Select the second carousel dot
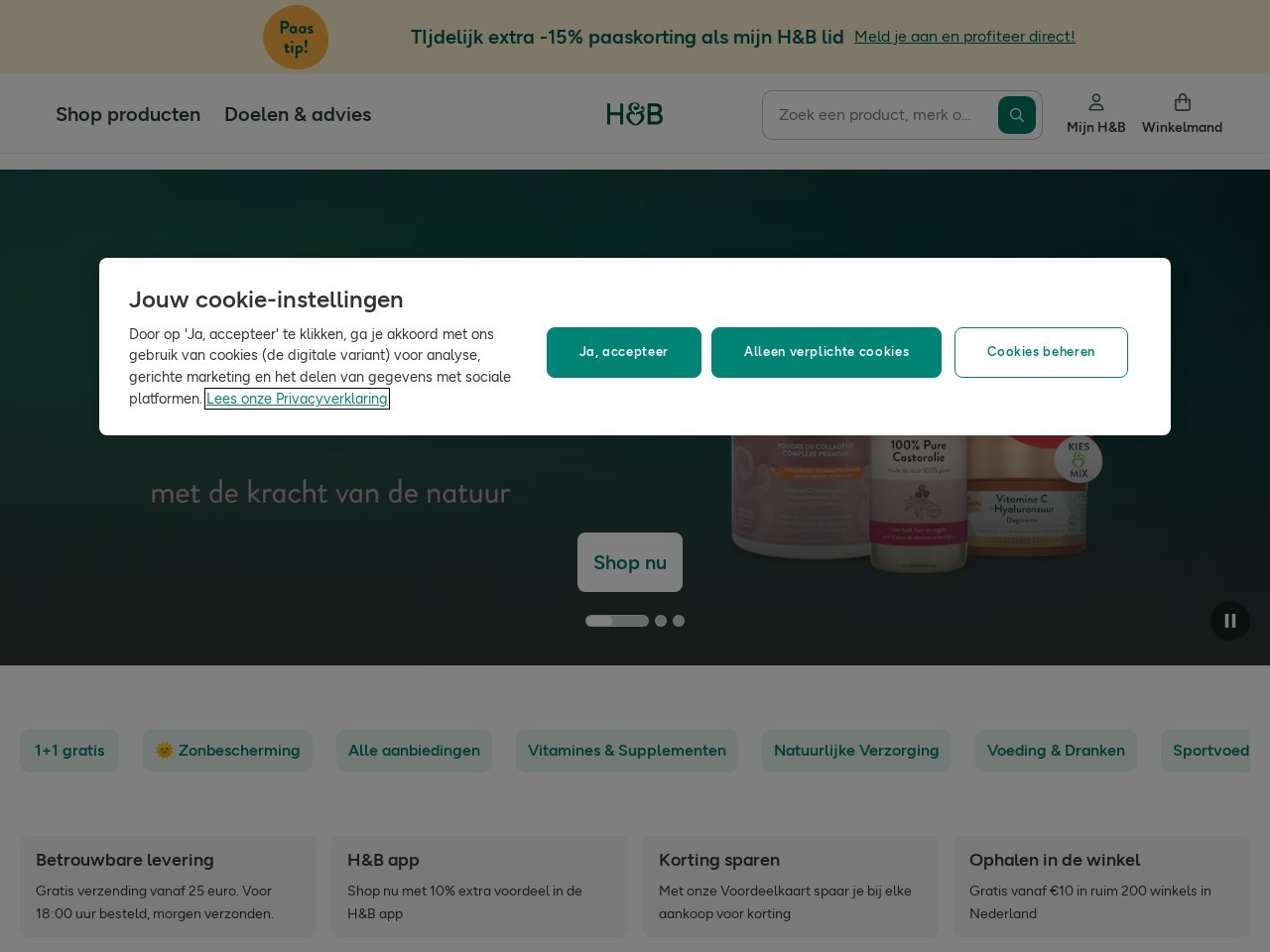This screenshot has width=1270, height=952. (x=661, y=621)
